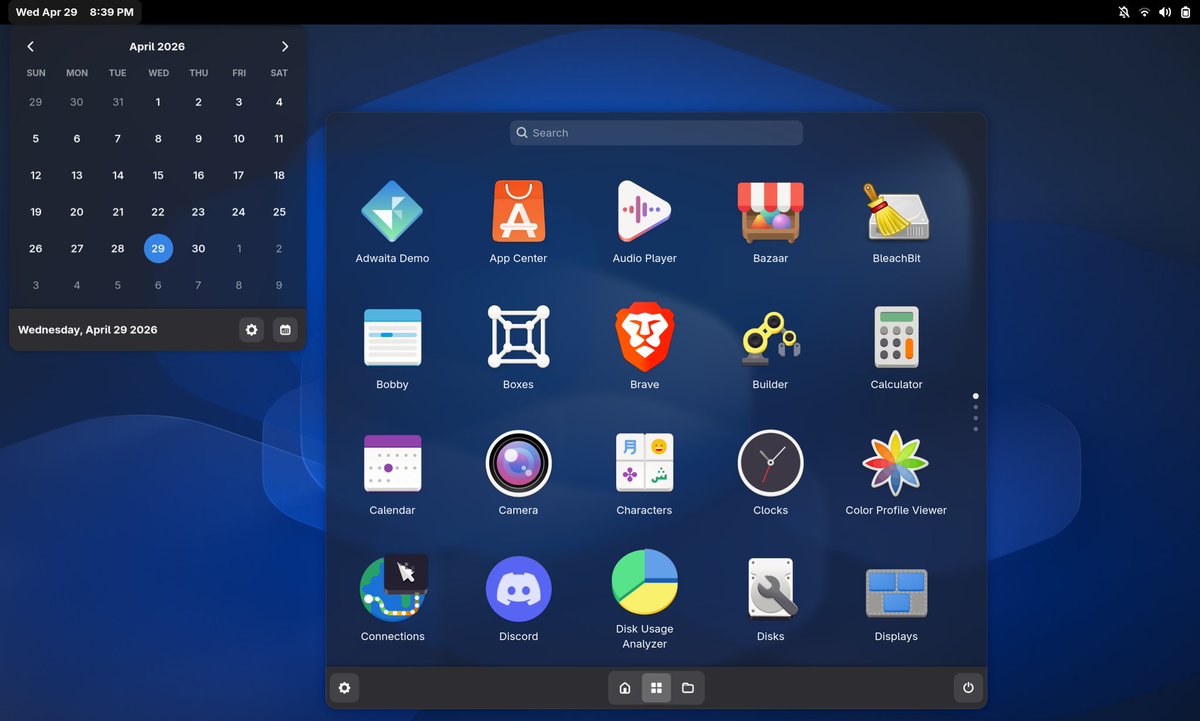Click the app search field
The width and height of the screenshot is (1200, 721).
pyautogui.click(x=656, y=133)
